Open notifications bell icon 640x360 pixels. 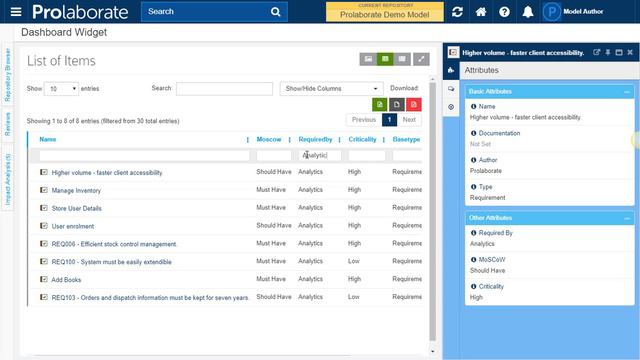528,12
